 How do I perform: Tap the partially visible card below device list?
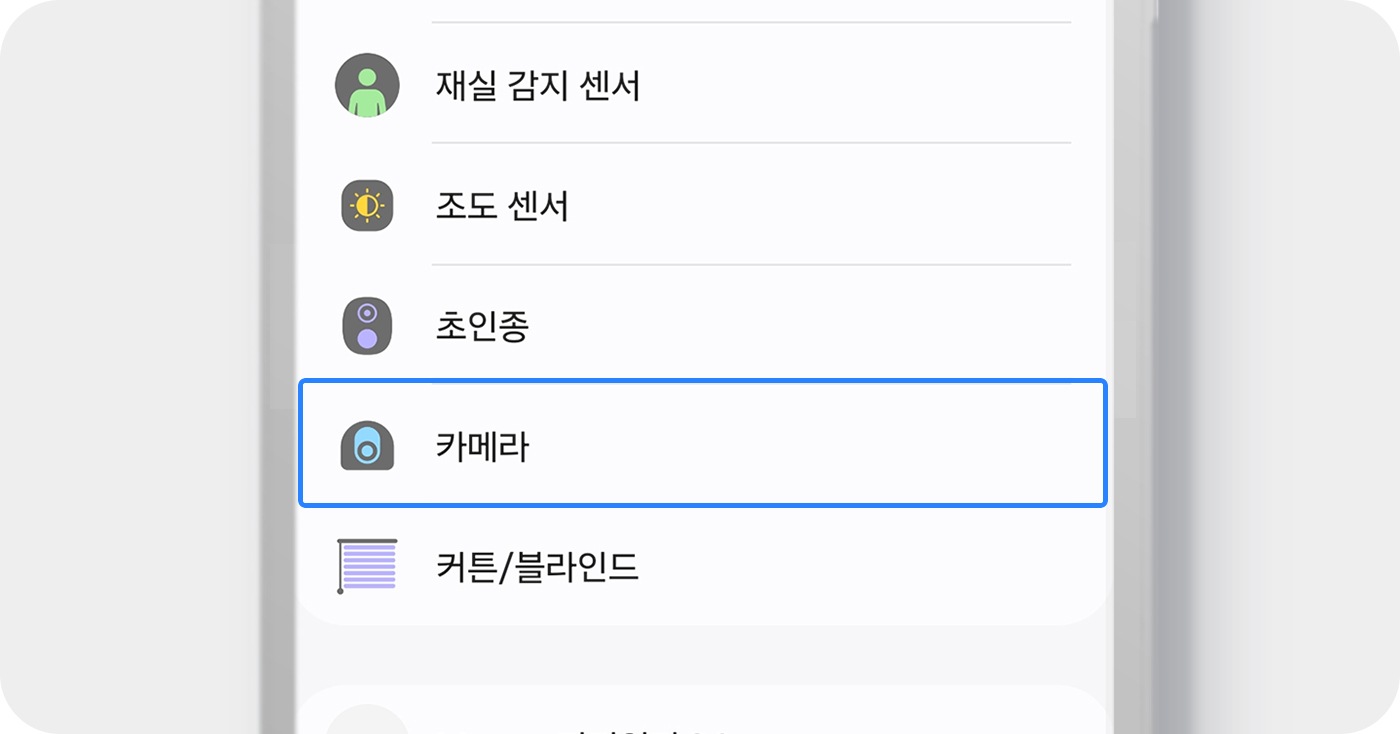click(900, 712)
